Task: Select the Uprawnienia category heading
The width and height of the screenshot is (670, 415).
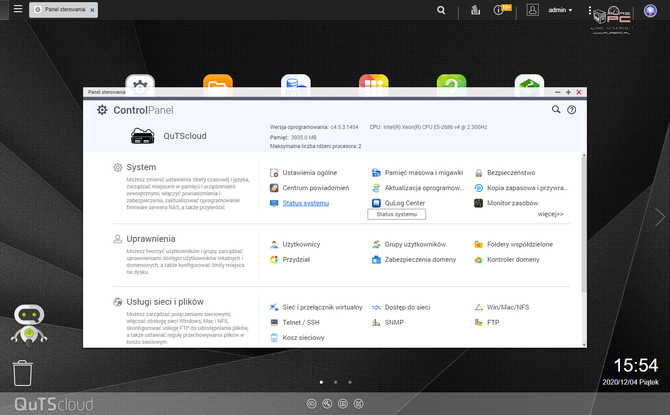Action: 151,239
